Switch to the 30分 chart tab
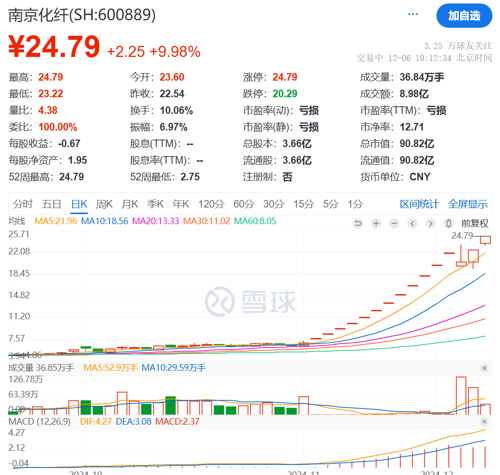This screenshot has width=500, height=475. point(274,204)
